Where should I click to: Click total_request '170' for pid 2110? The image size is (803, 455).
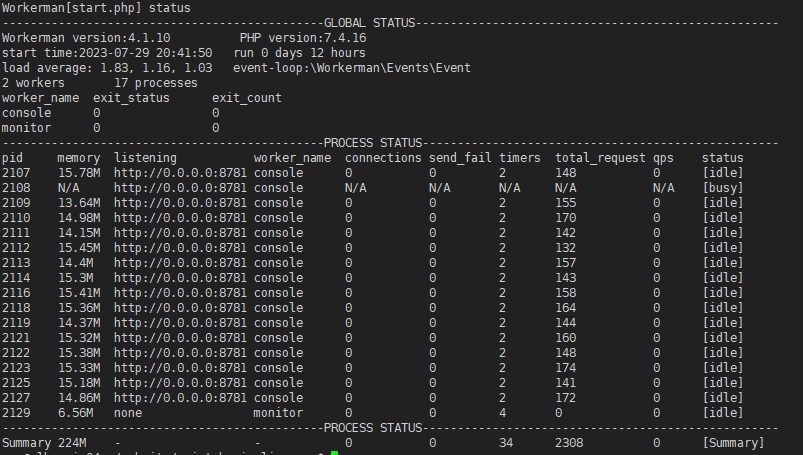click(566, 218)
